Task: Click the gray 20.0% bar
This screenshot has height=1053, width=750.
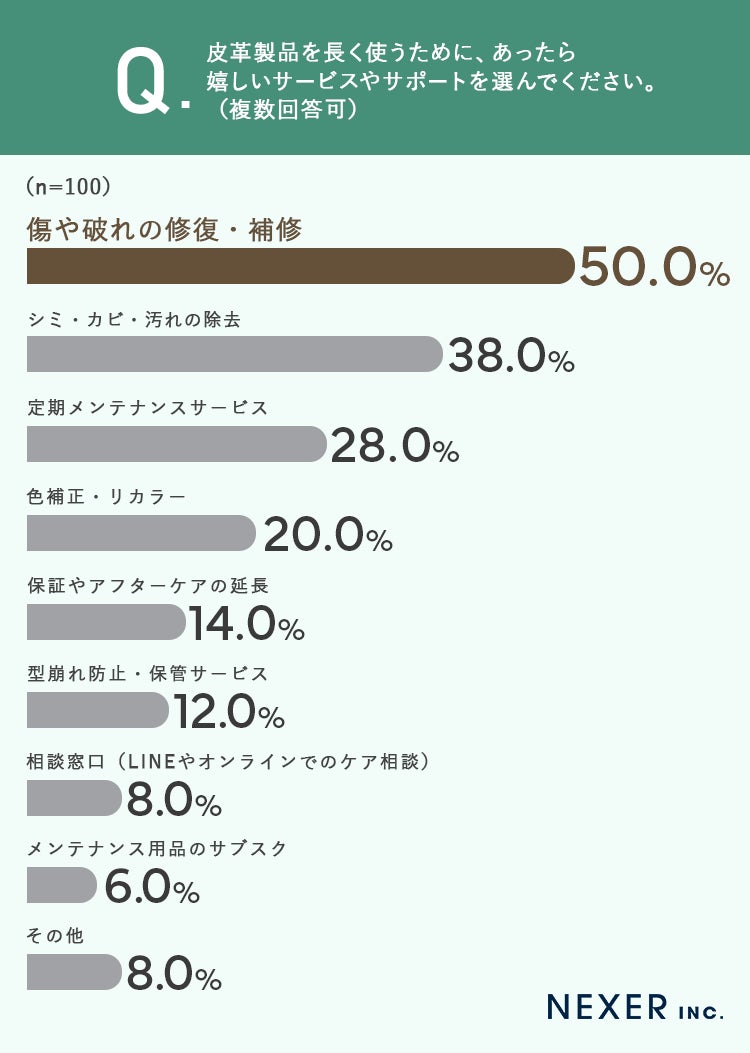Action: pos(141,533)
